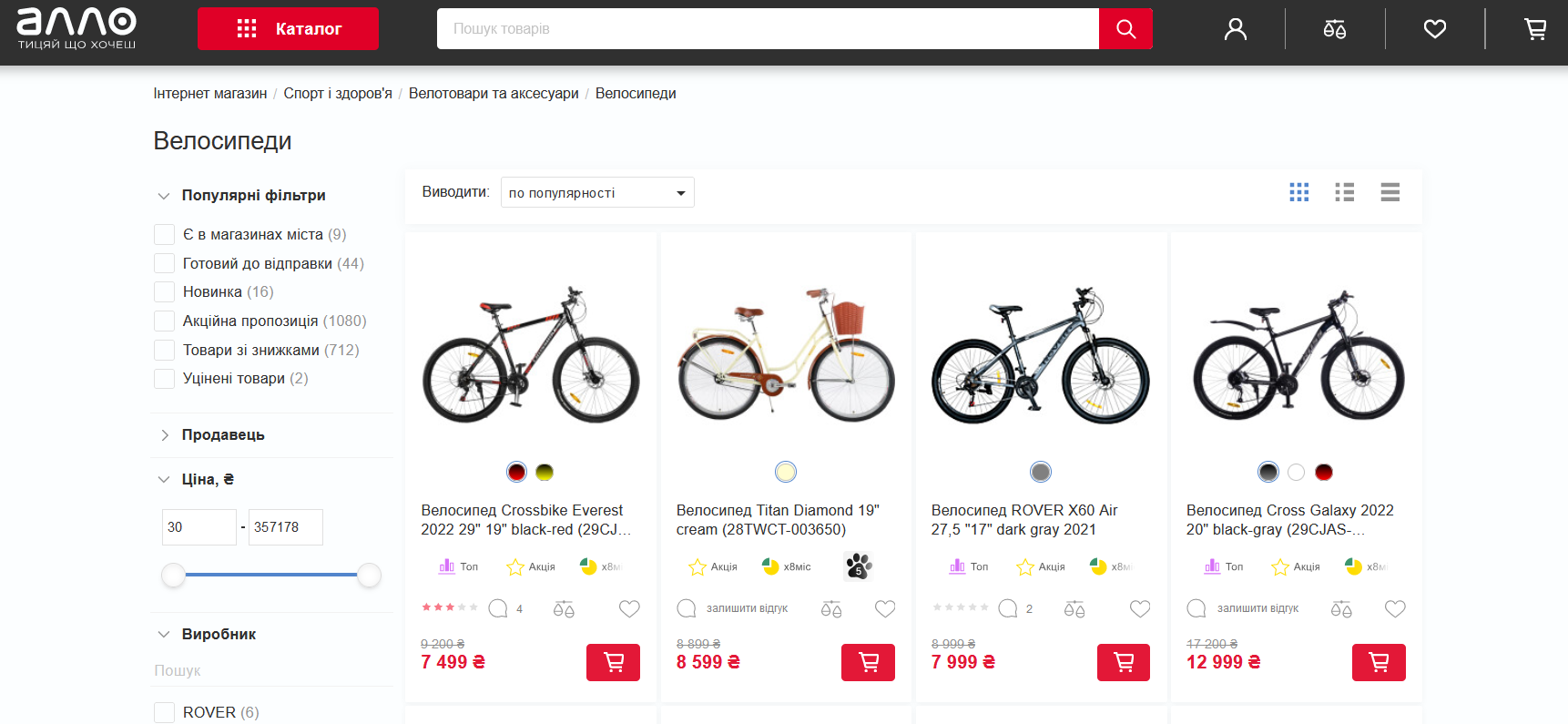Go to 'Спорт і здоров'я' breadcrumb
This screenshot has width=1568, height=724.
coord(338,94)
